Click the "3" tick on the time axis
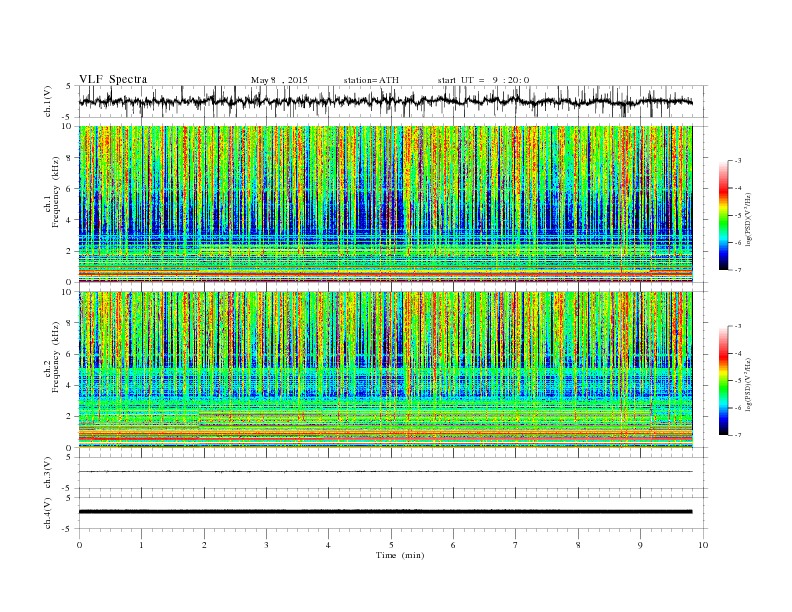 (266, 545)
